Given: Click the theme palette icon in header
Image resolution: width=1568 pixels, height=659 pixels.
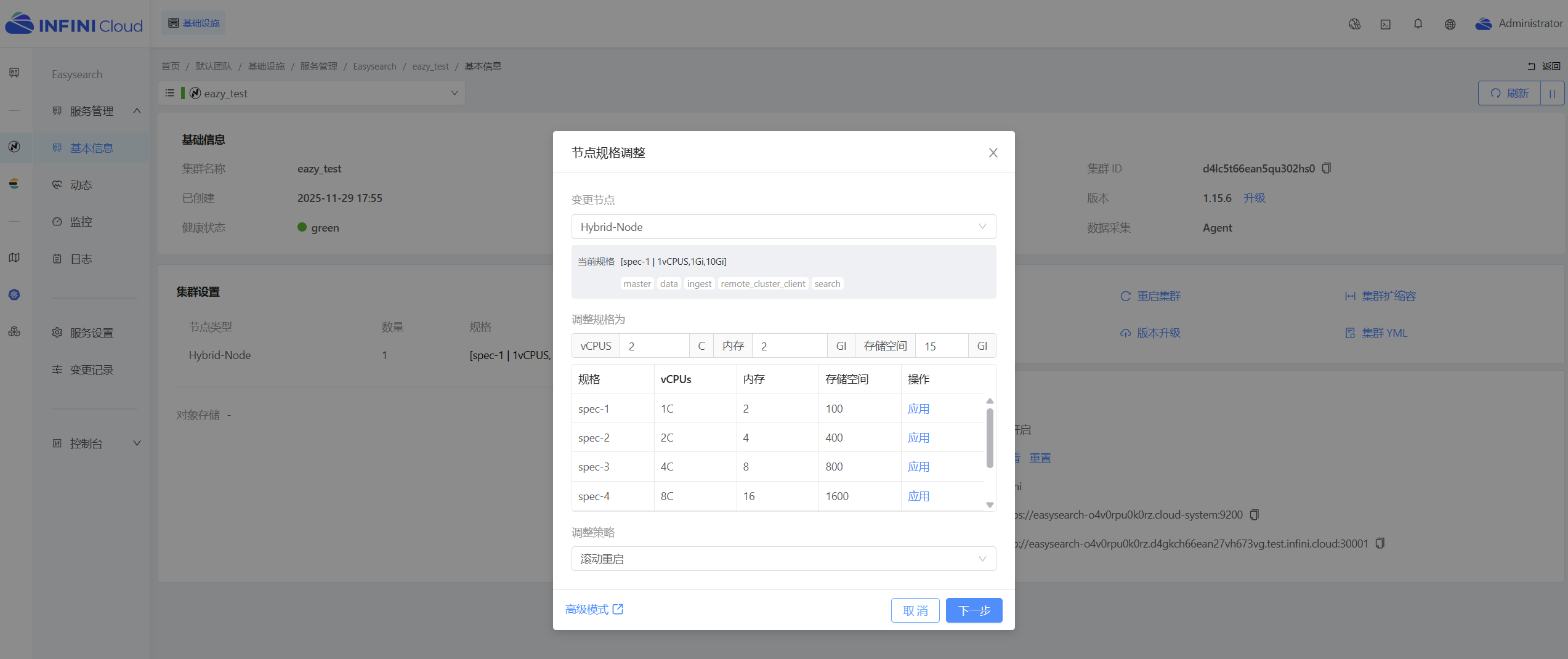Looking at the screenshot, I should click(1354, 24).
